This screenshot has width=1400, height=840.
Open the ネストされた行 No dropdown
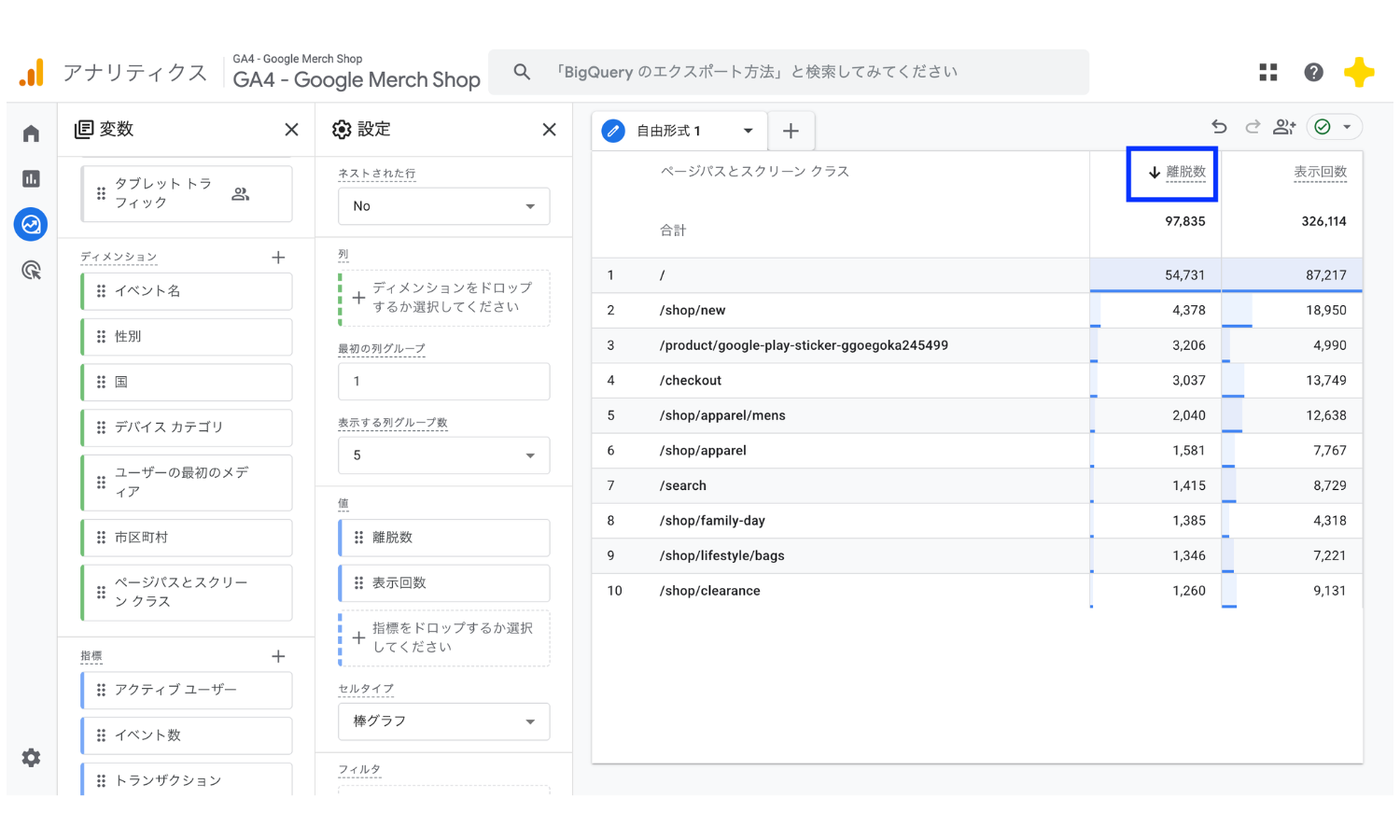click(x=443, y=206)
